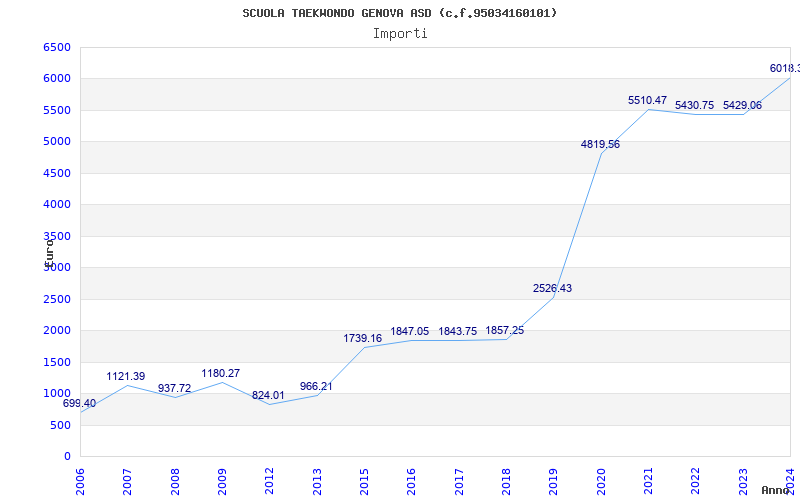Click the x-axis year 2023

point(743,482)
